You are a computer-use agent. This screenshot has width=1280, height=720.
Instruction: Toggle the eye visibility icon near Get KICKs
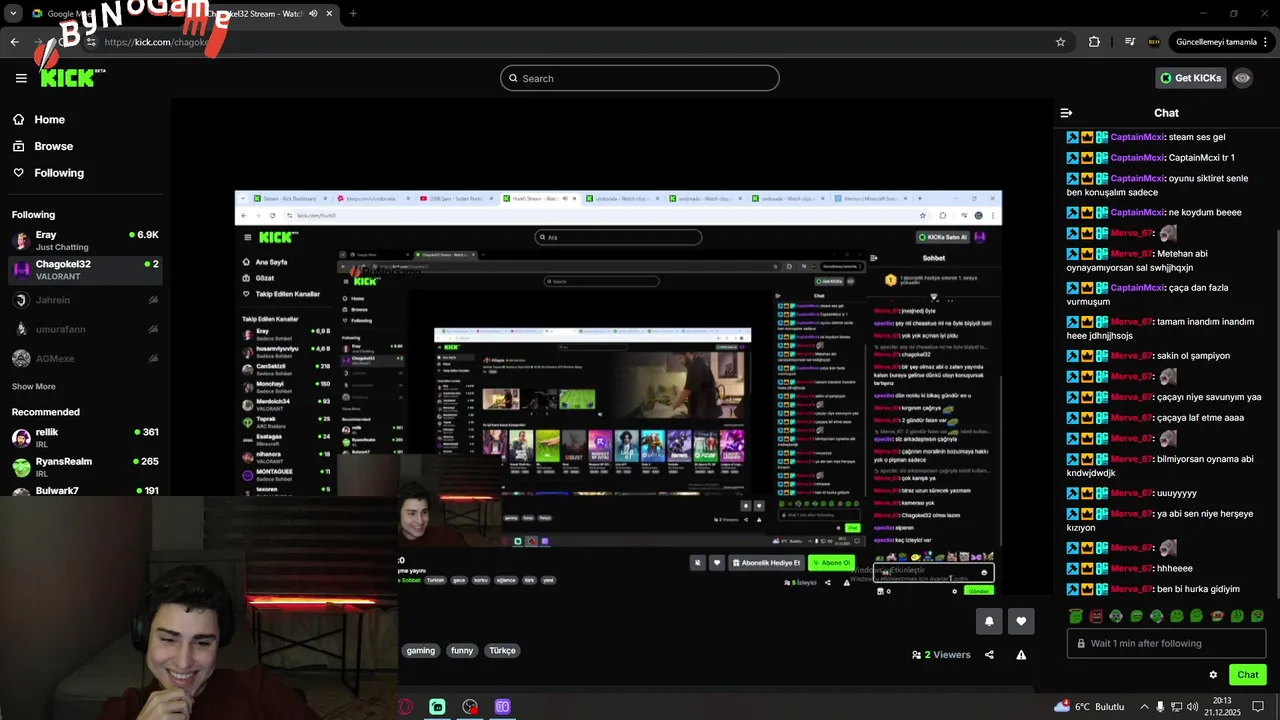click(x=1243, y=78)
